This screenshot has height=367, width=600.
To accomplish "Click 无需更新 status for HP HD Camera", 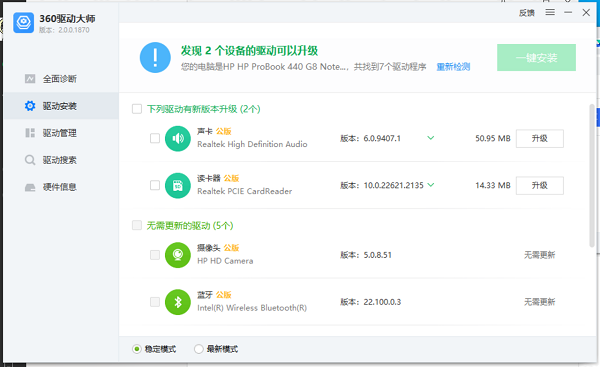I will [540, 255].
